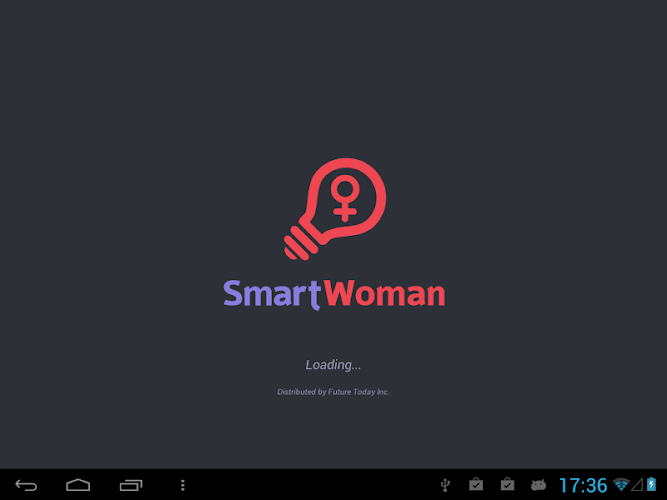Tap the Loading... text
This screenshot has height=500, width=667.
pyautogui.click(x=333, y=365)
